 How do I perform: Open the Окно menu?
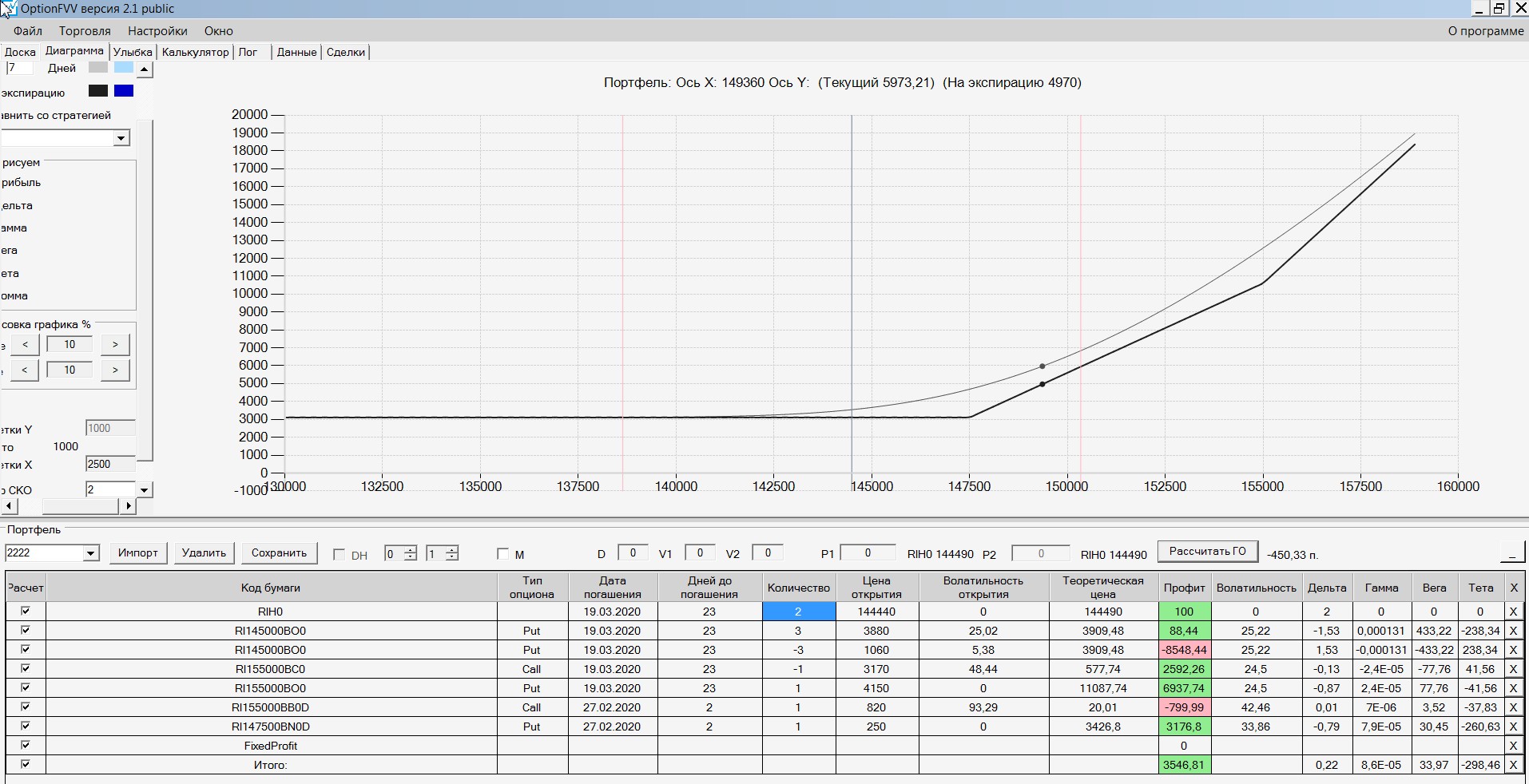click(218, 31)
